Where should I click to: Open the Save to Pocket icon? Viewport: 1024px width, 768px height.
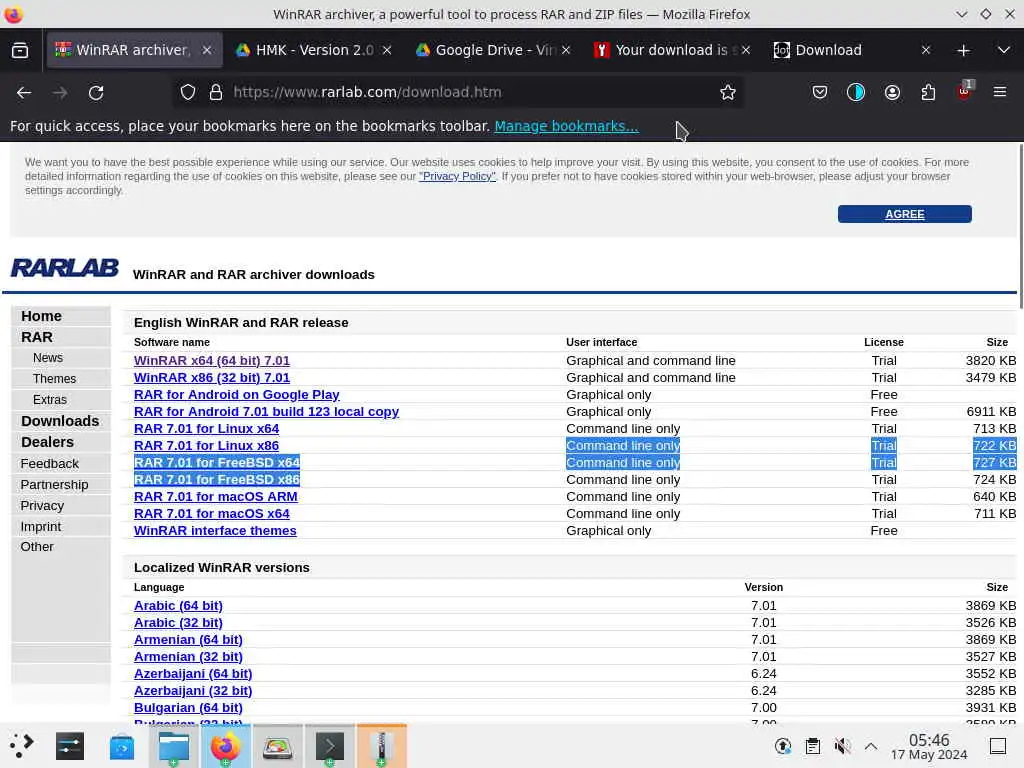(820, 92)
